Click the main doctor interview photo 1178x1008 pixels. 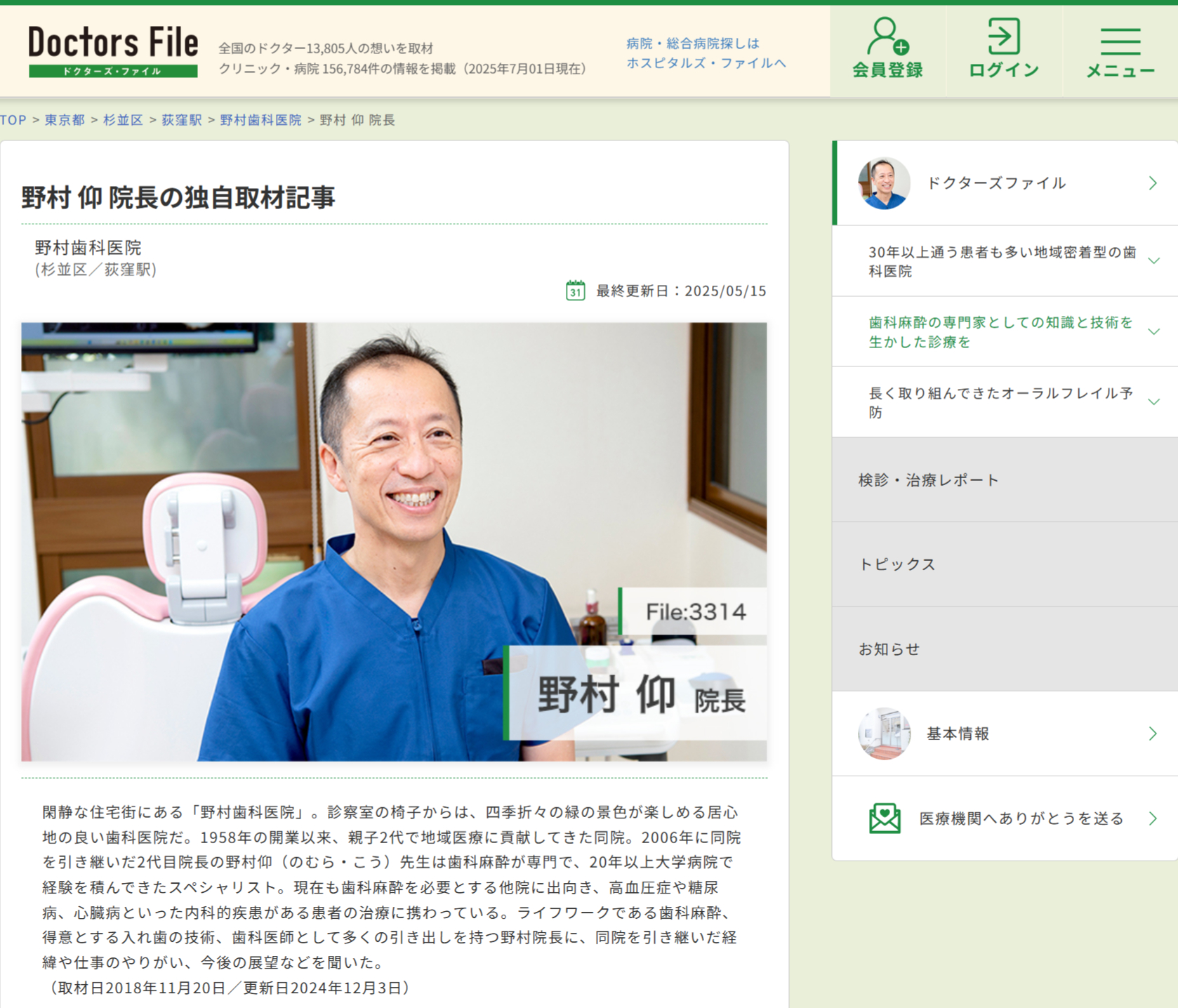coord(393,541)
